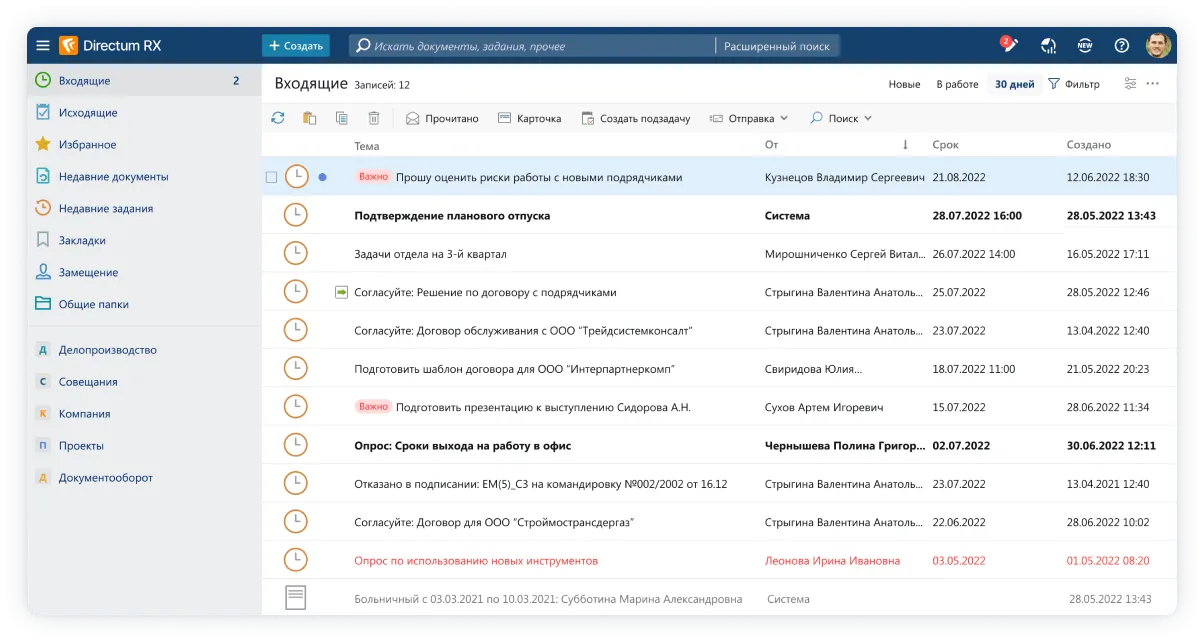1204x642 pixels.
Task: Toggle the hamburger navigation menu
Action: (42, 46)
